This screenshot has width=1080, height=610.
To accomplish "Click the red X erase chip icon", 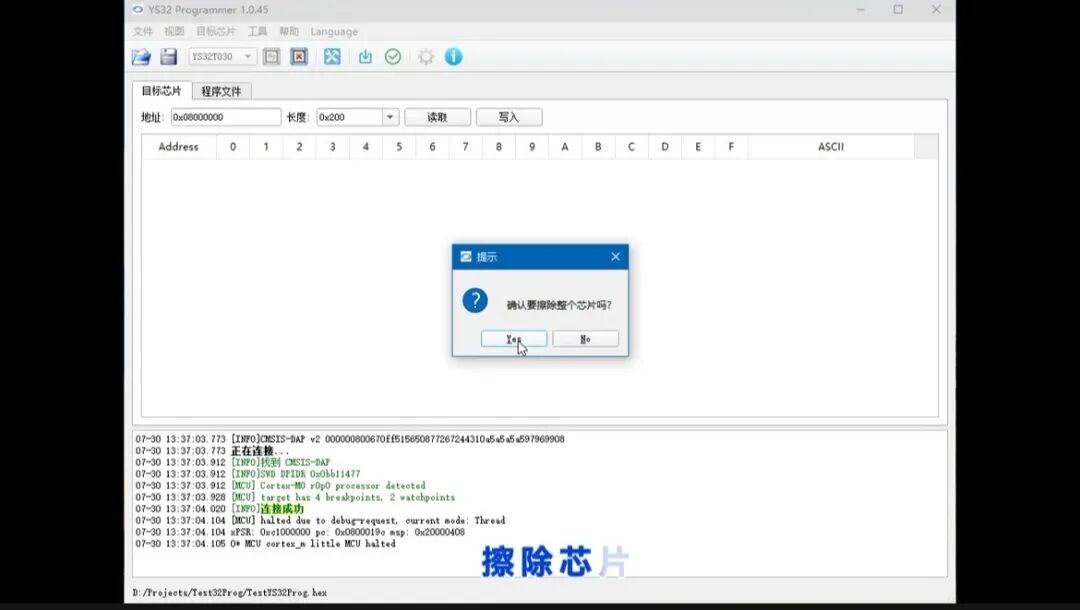I will click(299, 56).
